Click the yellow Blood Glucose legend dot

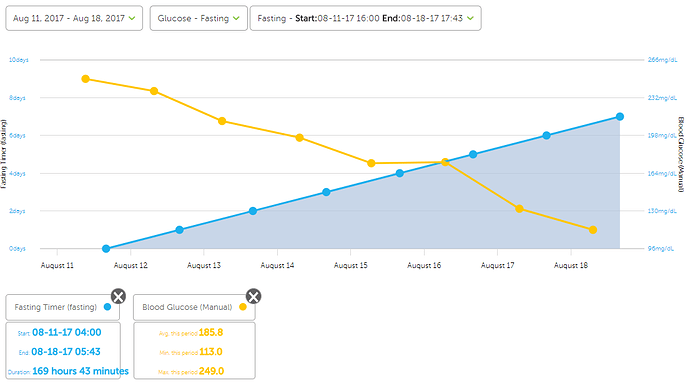[x=242, y=307]
